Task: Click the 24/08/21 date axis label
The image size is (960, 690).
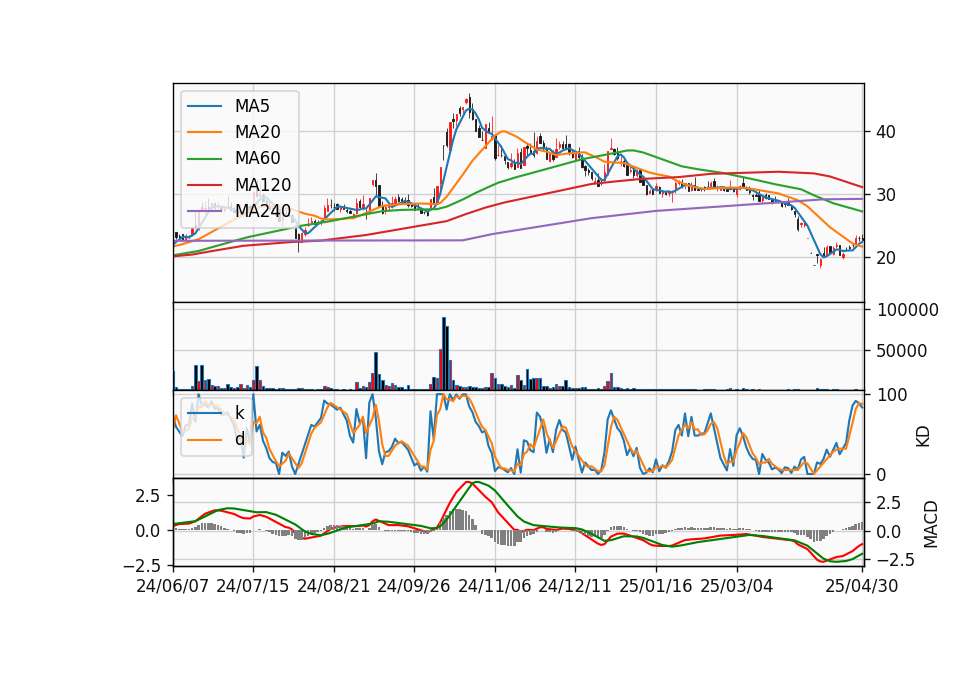Action: pos(334,586)
